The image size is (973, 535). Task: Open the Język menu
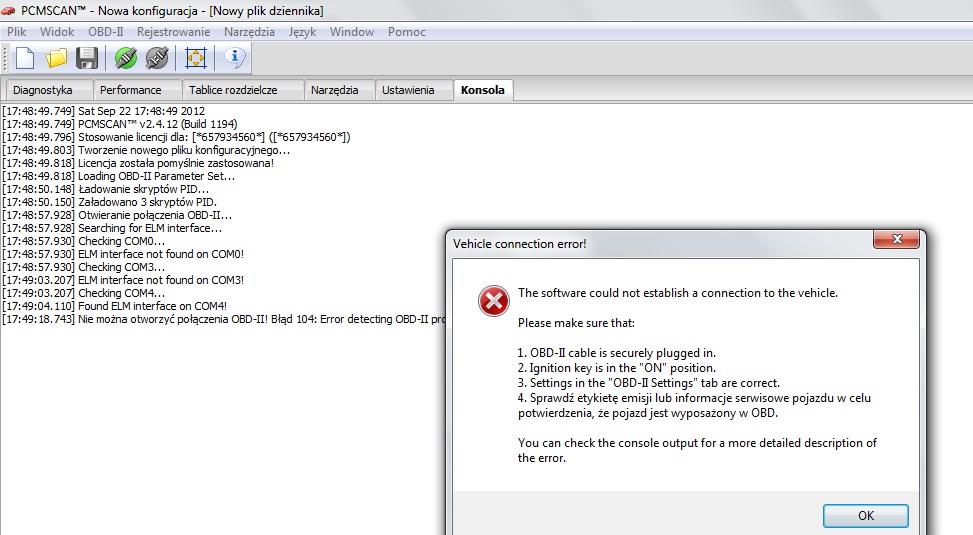click(x=302, y=32)
